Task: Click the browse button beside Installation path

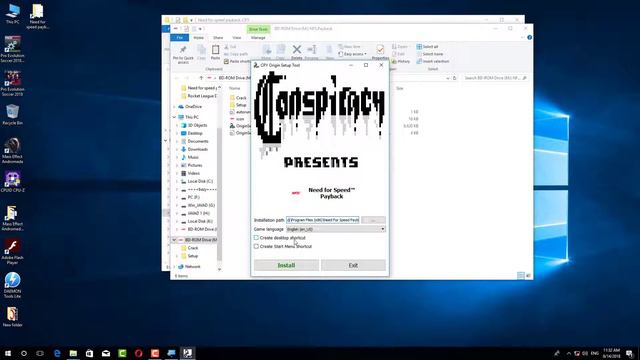Action: pos(373,220)
